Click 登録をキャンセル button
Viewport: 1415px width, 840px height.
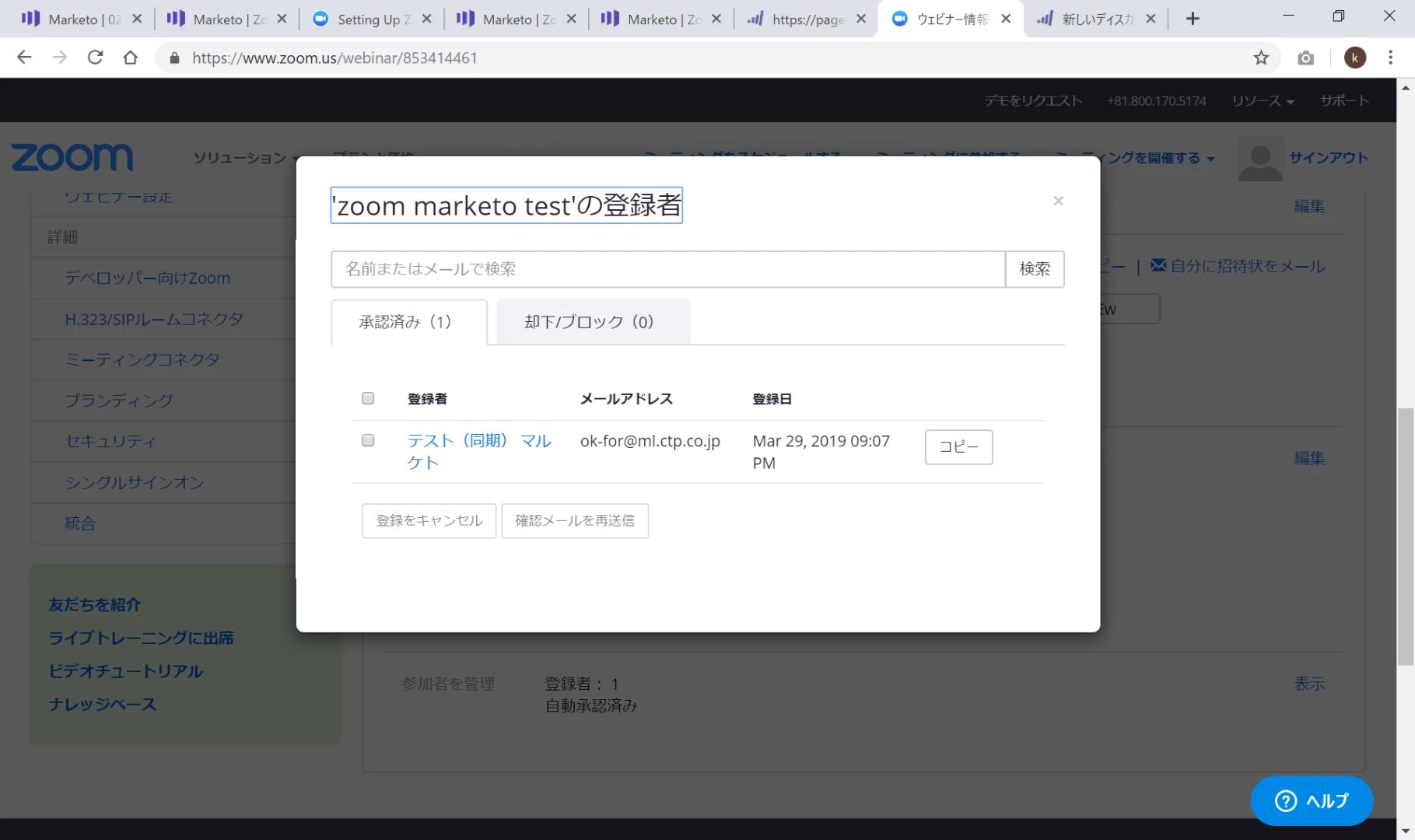pos(429,520)
